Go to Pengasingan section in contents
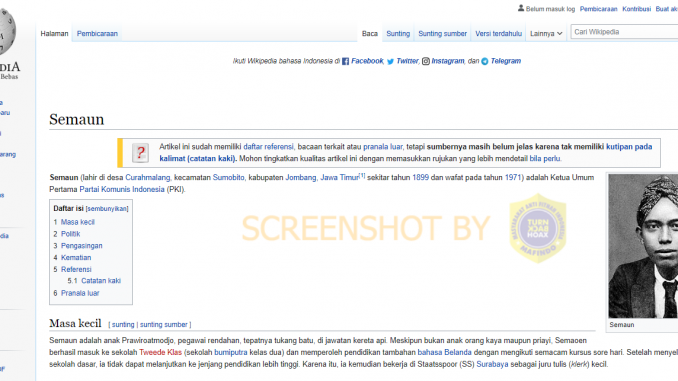 pyautogui.click(x=81, y=246)
